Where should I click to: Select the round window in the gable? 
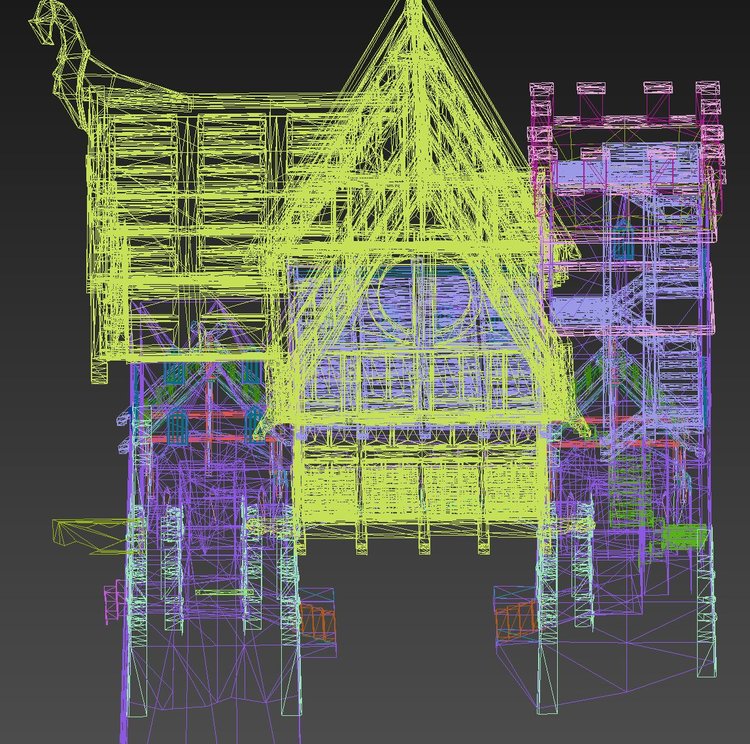[x=424, y=300]
